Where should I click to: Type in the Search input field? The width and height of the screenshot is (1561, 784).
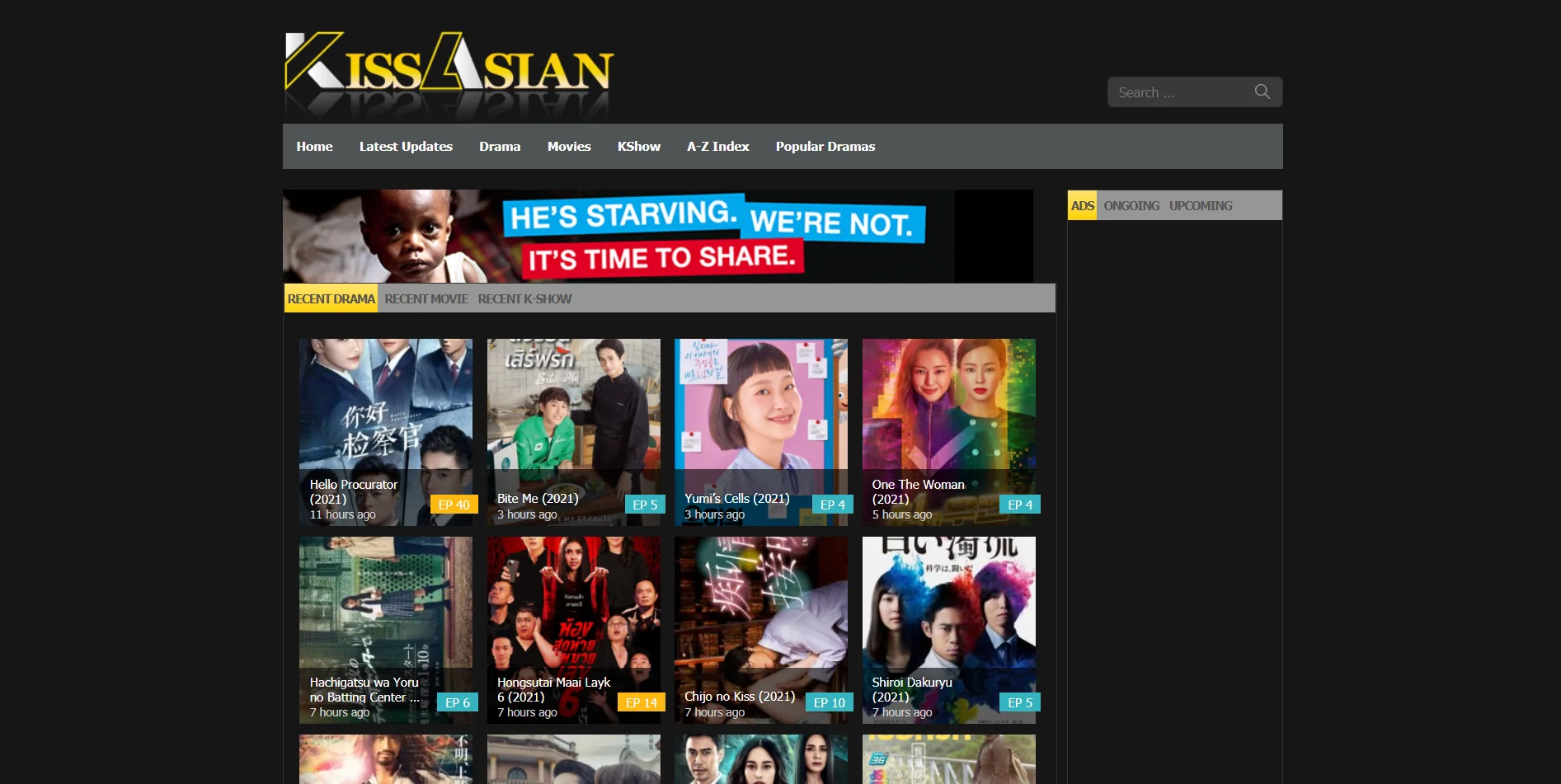coord(1179,92)
